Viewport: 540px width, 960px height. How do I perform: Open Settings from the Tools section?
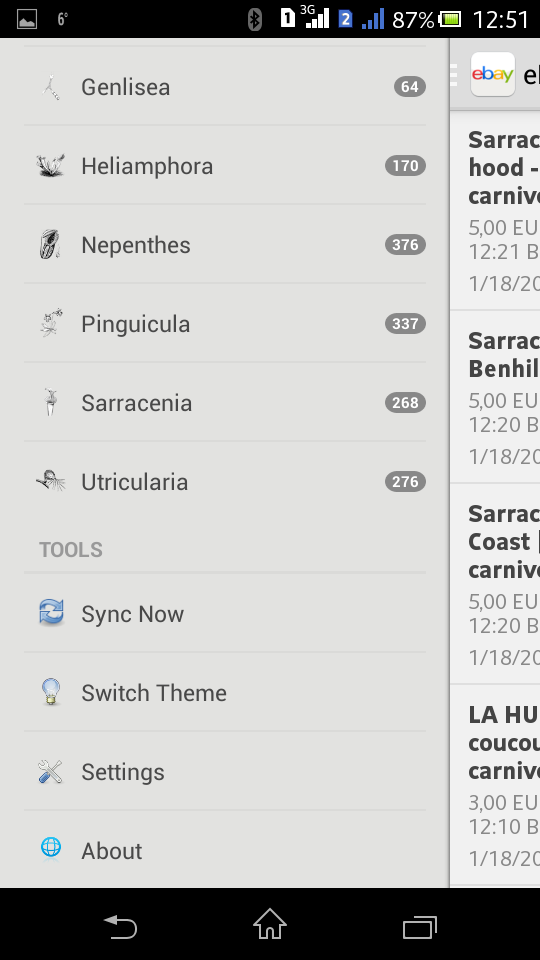coord(225,771)
